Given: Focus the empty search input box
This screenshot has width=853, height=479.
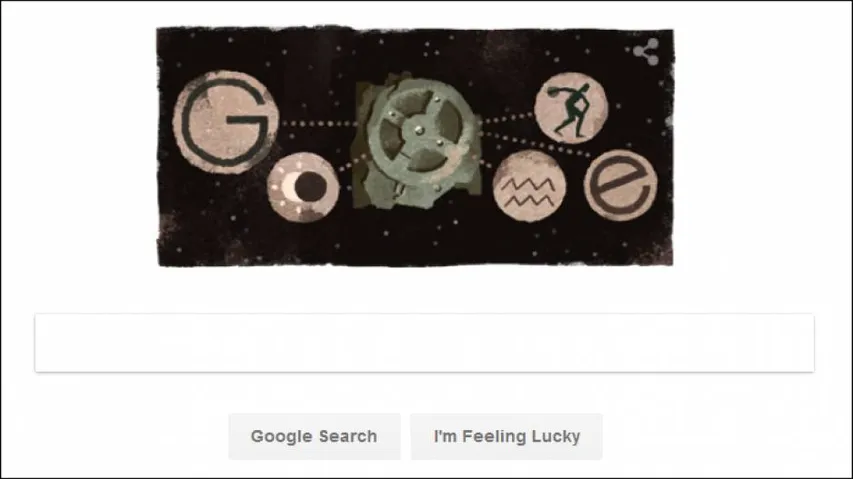Looking at the screenshot, I should point(424,343).
